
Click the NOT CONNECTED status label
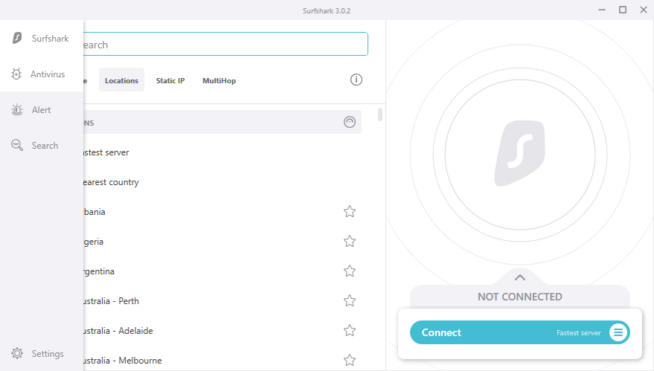click(x=520, y=297)
